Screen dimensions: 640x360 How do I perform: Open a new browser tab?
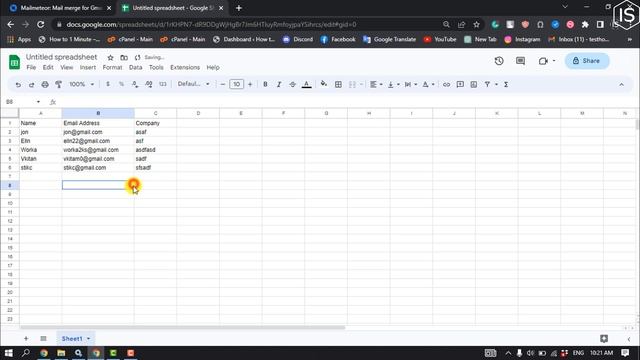tap(239, 8)
